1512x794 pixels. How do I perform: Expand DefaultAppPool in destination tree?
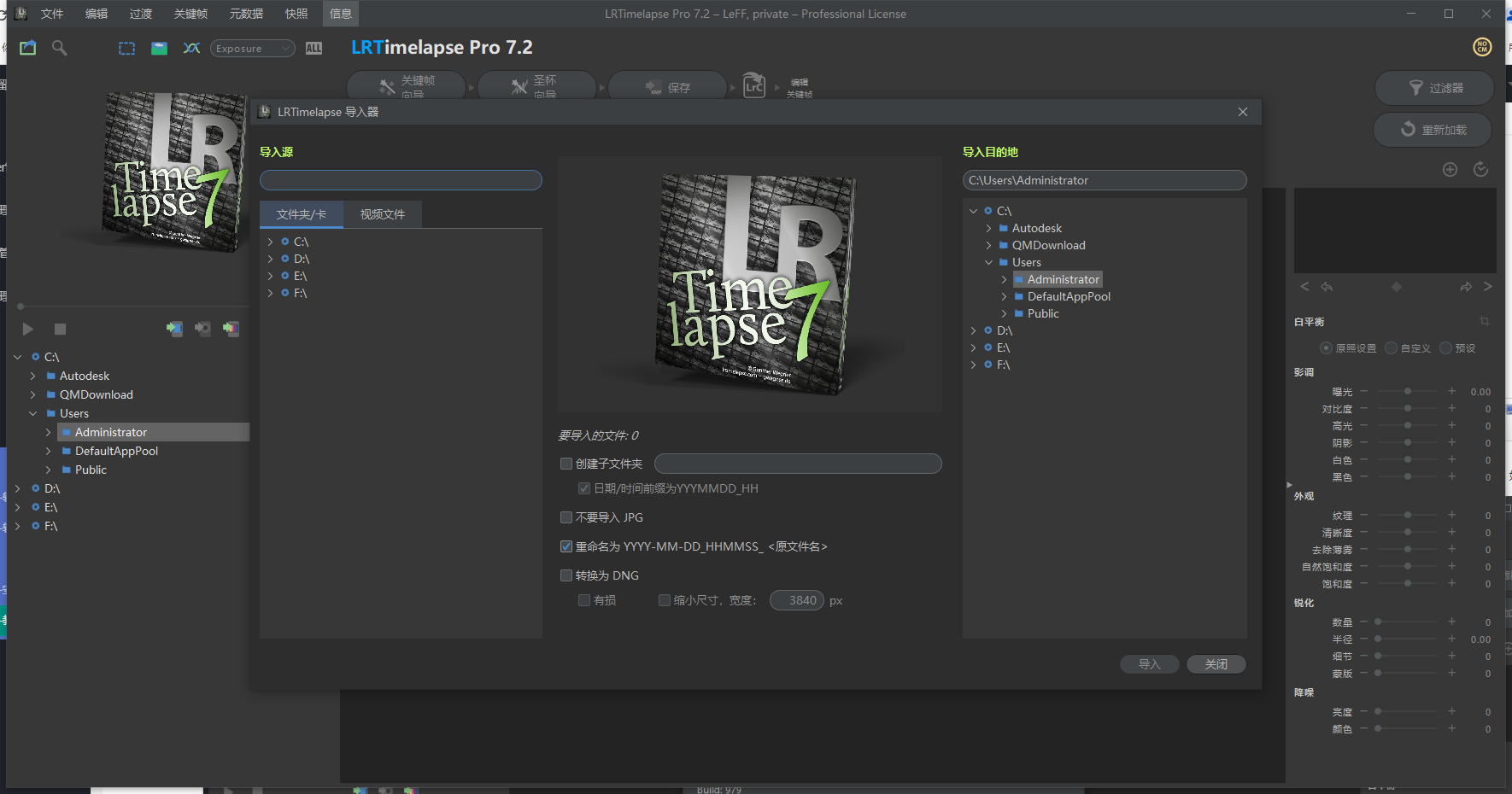pos(1005,296)
